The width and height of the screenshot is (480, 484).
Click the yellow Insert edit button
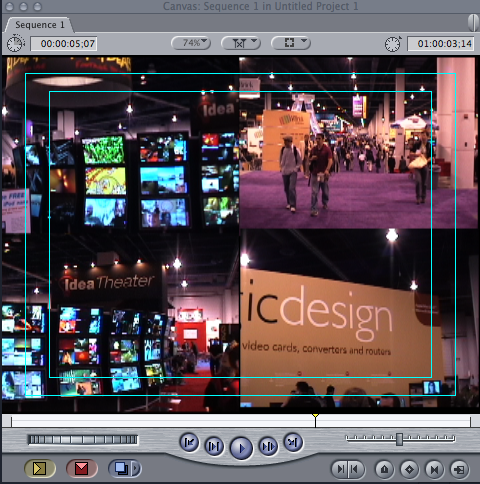click(40, 468)
